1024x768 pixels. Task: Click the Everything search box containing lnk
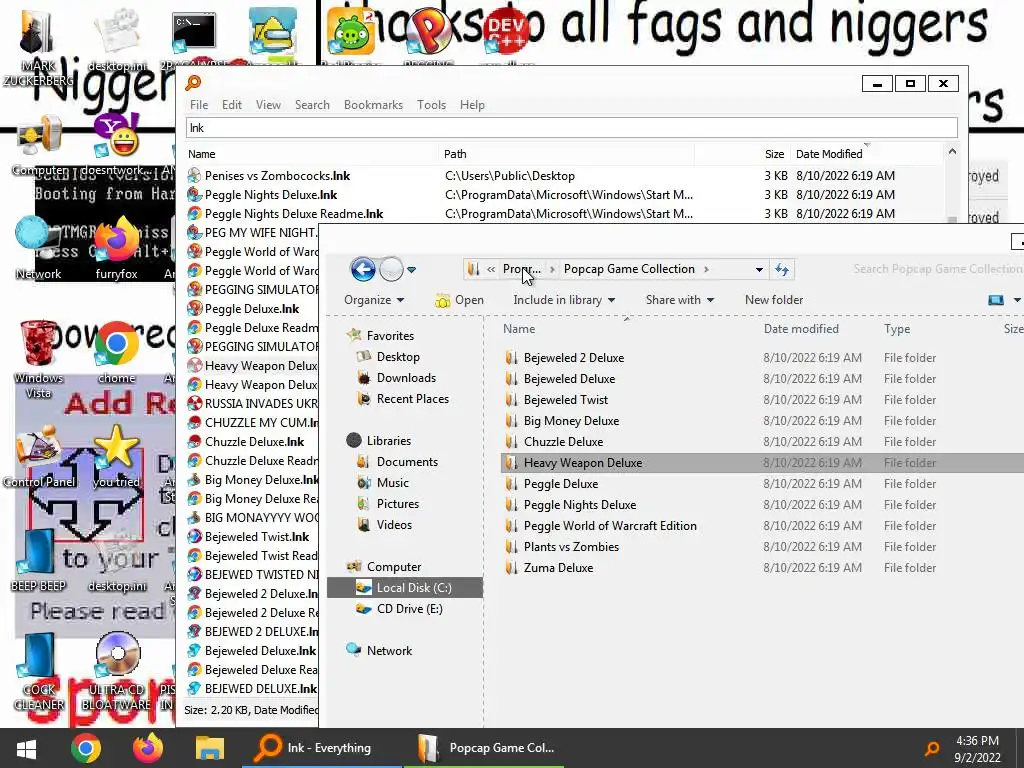(571, 128)
